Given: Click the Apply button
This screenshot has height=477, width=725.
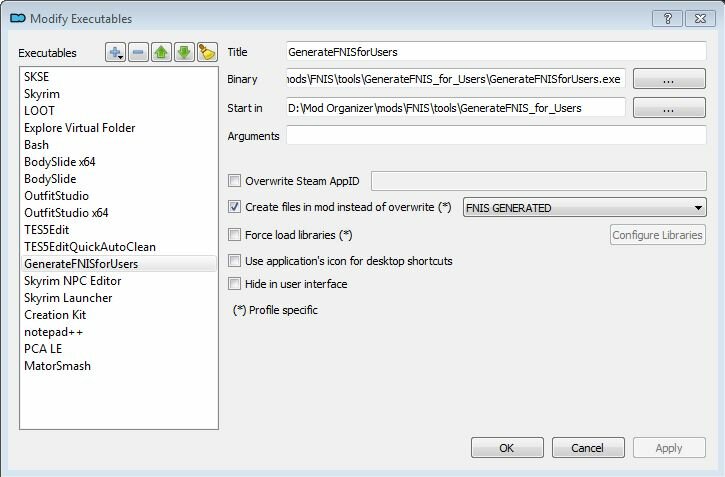Looking at the screenshot, I should [669, 447].
